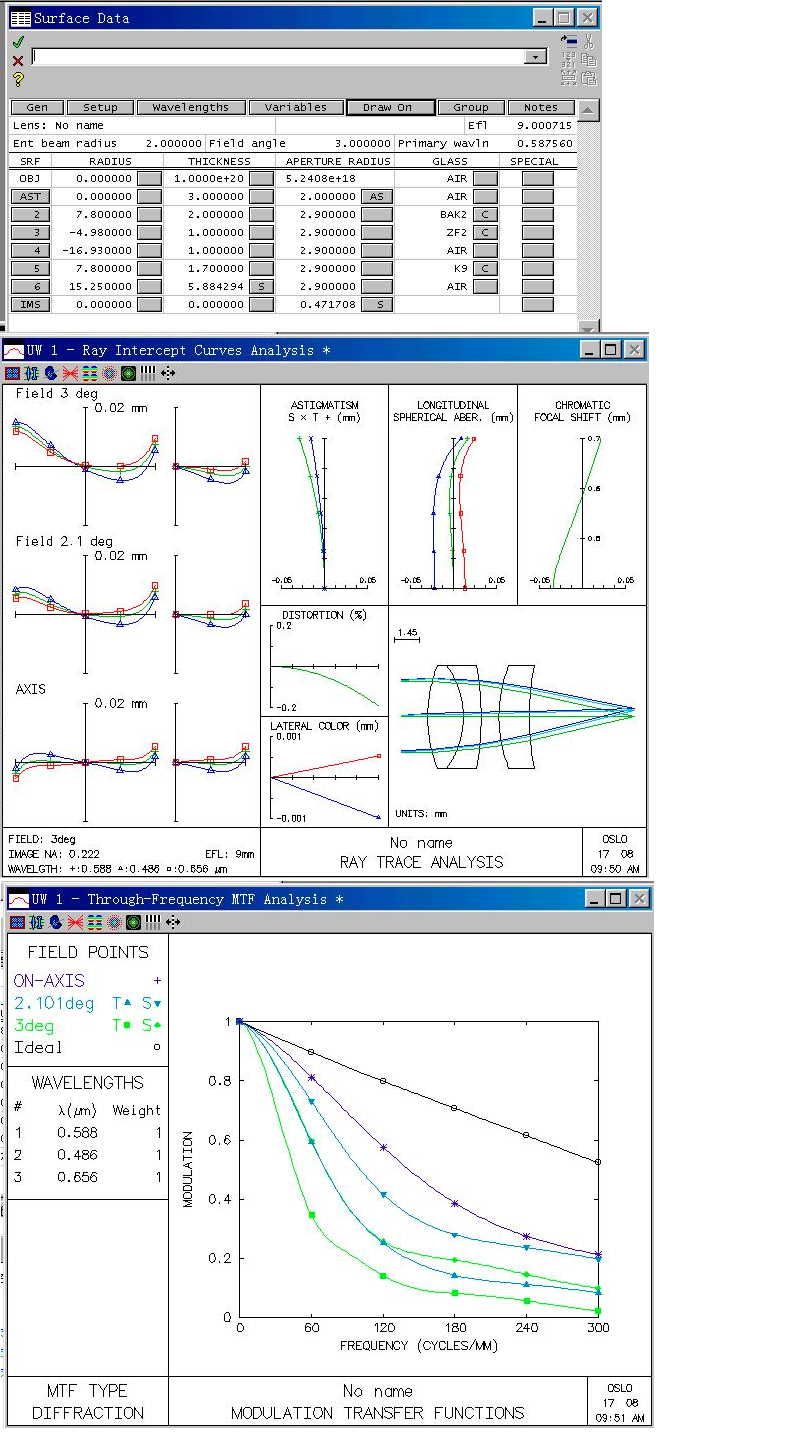Viewport: 800px width, 1456px height.
Task: Click the IMS surface row button
Action: pos(30,304)
